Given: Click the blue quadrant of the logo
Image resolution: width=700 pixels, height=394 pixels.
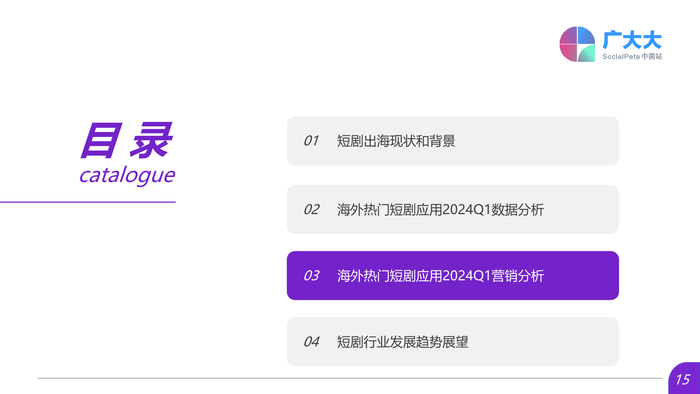Looking at the screenshot, I should (x=587, y=35).
